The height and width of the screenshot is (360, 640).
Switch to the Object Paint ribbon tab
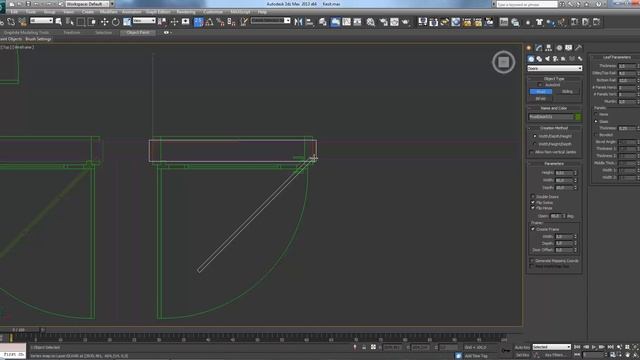[138, 33]
